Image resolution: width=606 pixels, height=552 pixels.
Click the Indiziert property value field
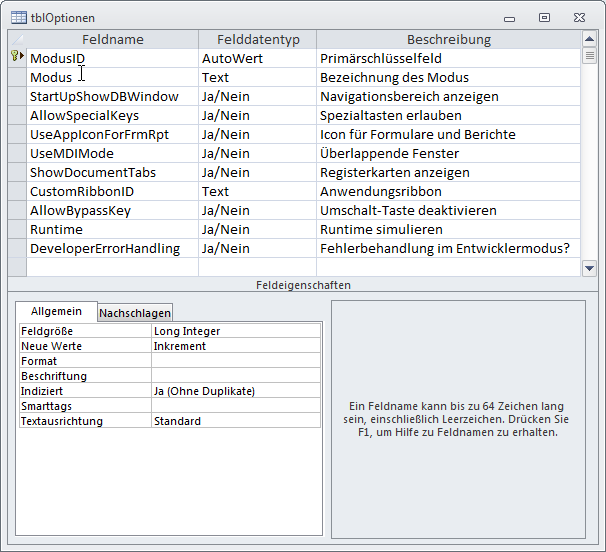236,391
